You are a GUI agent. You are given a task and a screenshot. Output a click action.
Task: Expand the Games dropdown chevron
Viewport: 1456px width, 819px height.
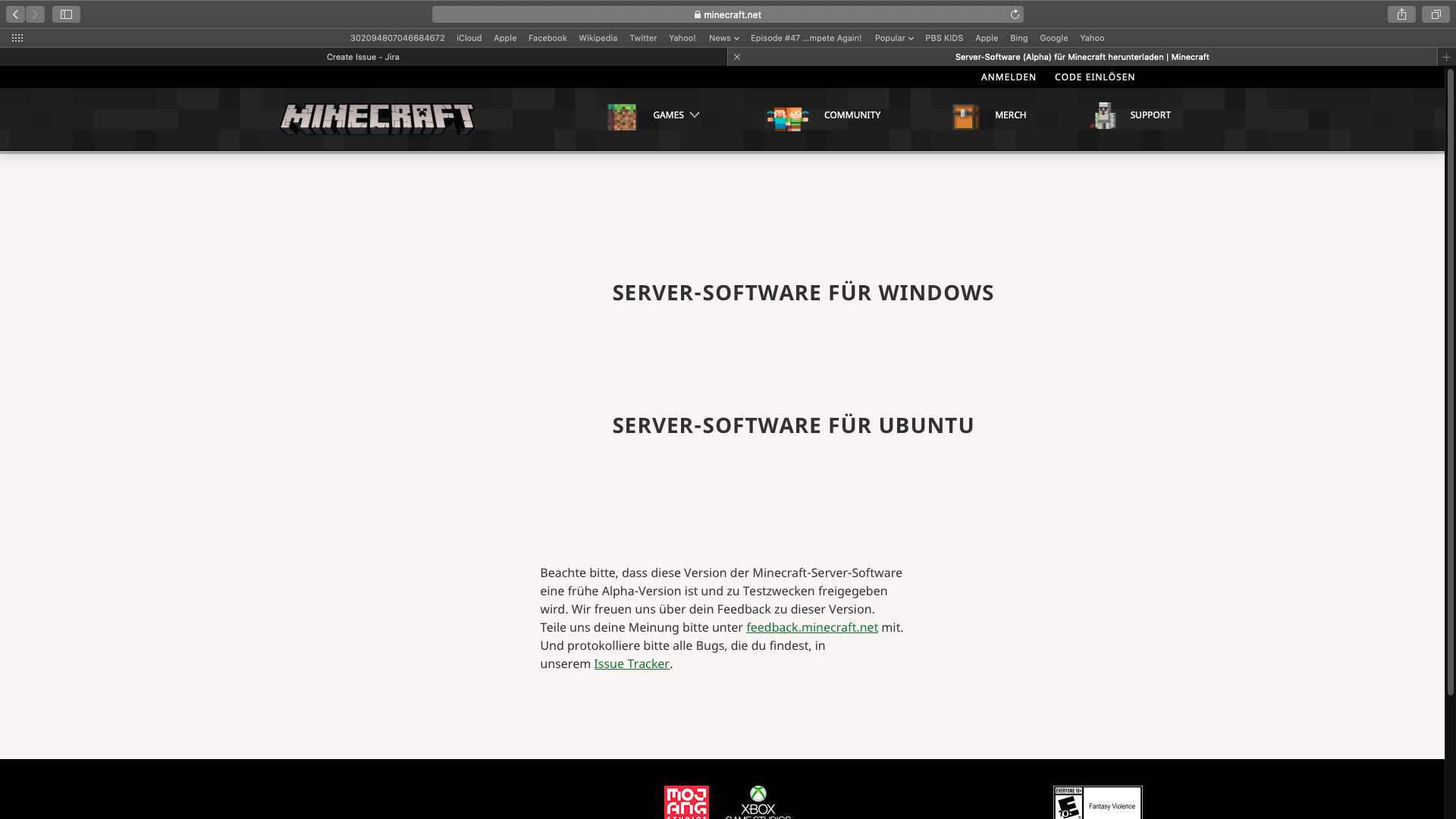point(695,115)
